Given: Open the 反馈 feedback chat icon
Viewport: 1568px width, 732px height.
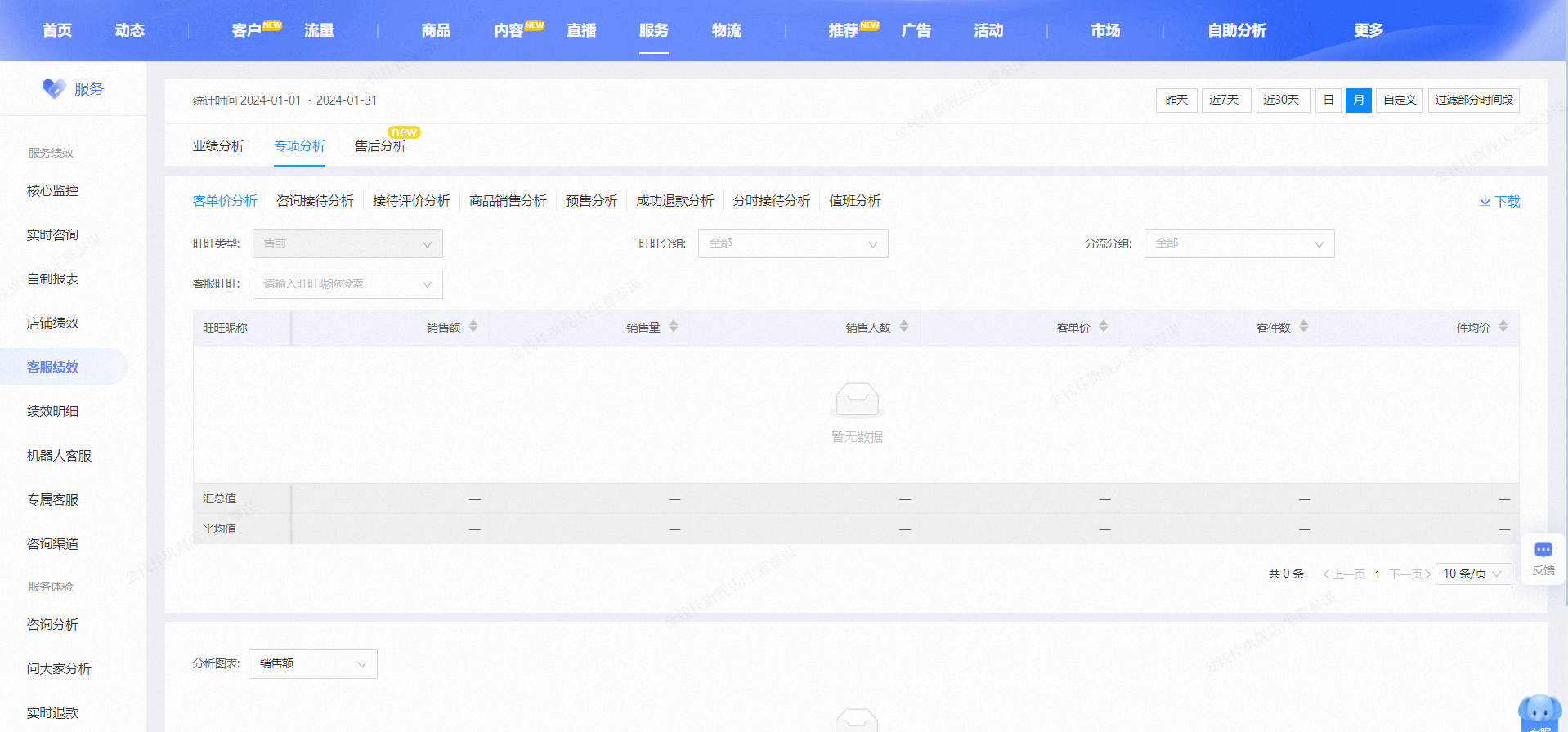Looking at the screenshot, I should (1543, 559).
